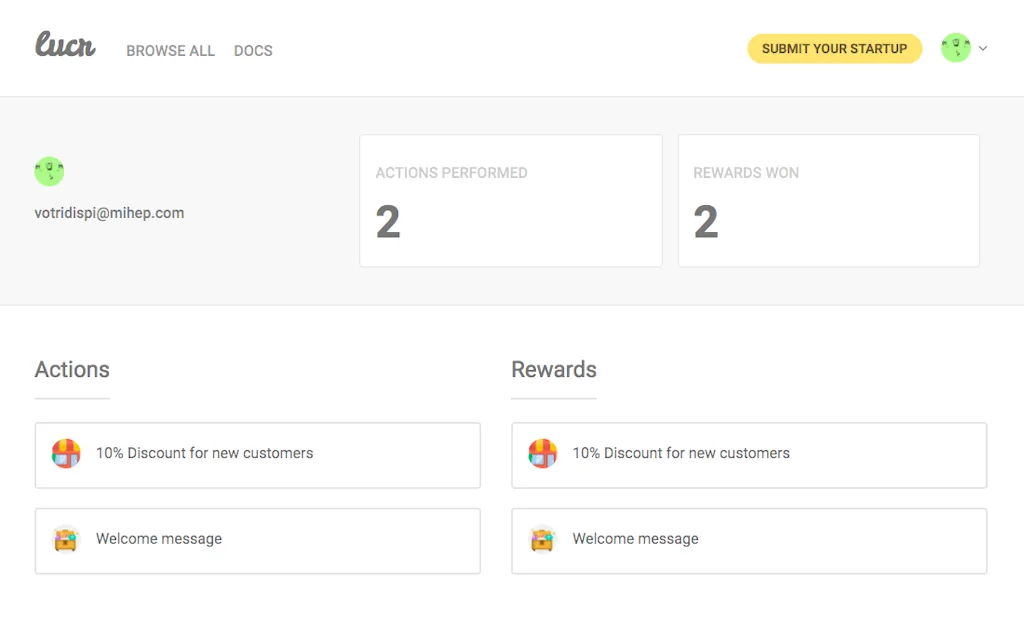Image resolution: width=1024 pixels, height=623 pixels.
Task: Click the Actions section heading
Action: (72, 369)
